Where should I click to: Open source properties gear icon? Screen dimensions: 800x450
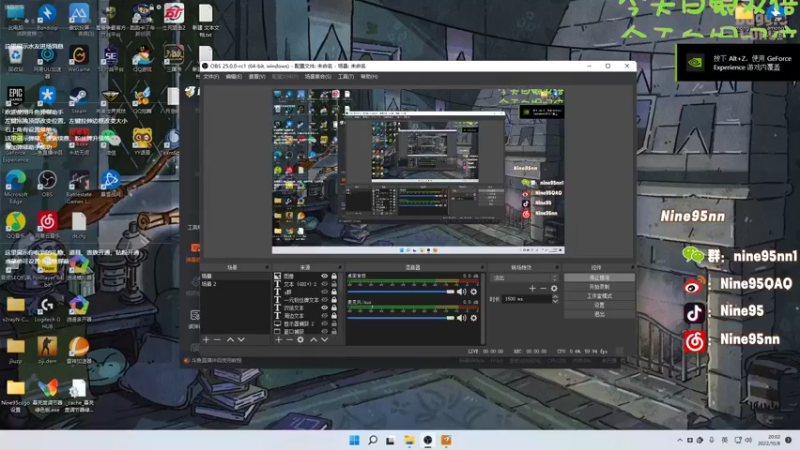click(301, 339)
